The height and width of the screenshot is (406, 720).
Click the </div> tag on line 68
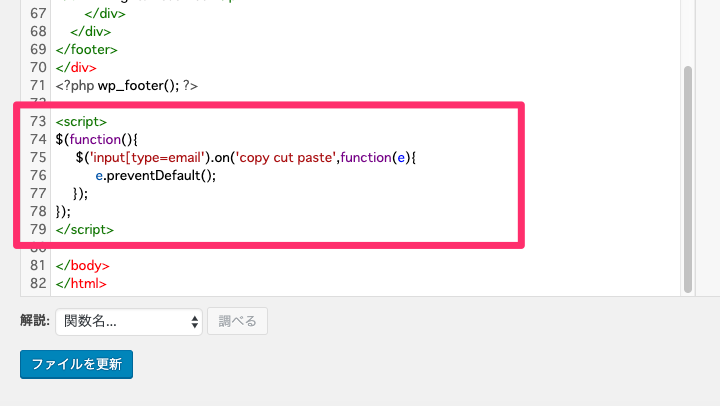tap(90, 32)
